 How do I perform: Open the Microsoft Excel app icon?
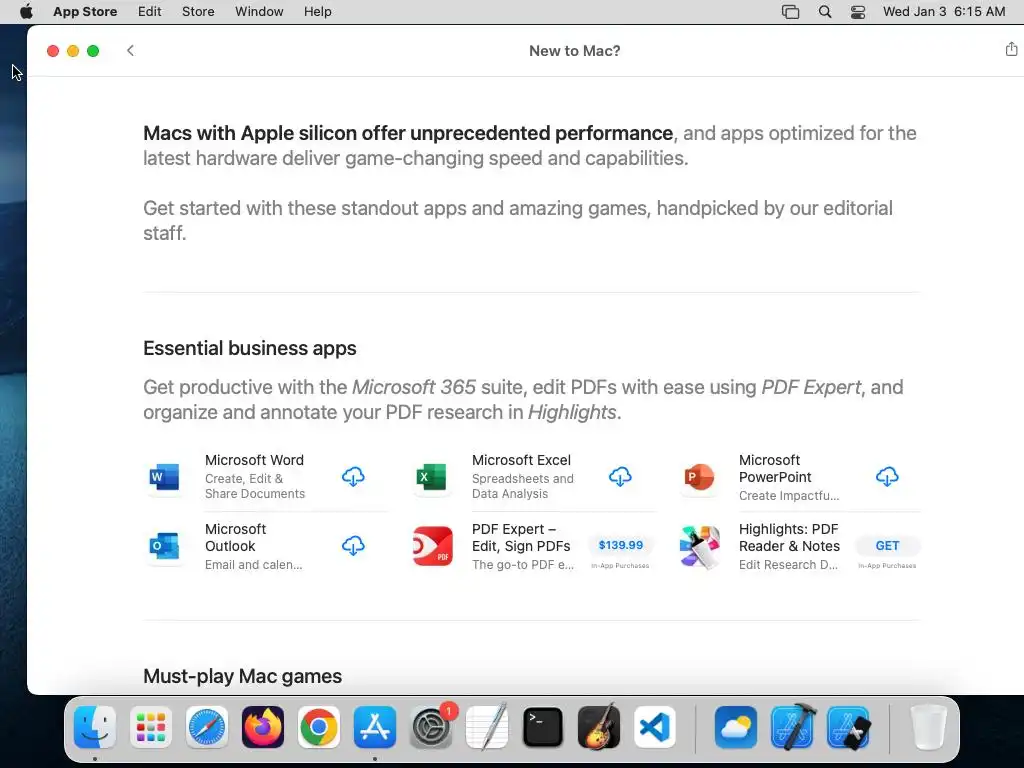tap(432, 477)
